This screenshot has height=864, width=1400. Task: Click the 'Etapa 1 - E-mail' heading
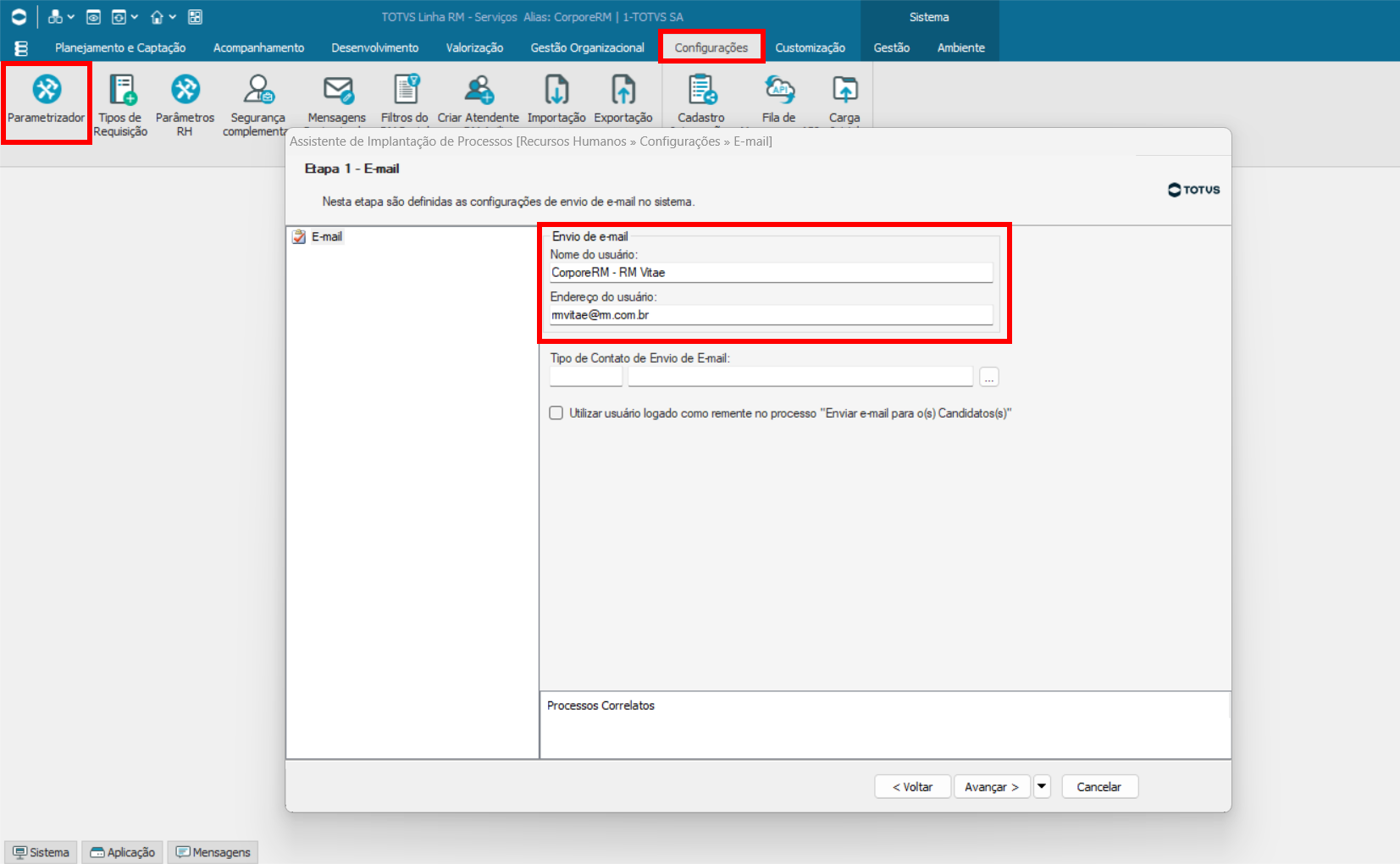[351, 169]
